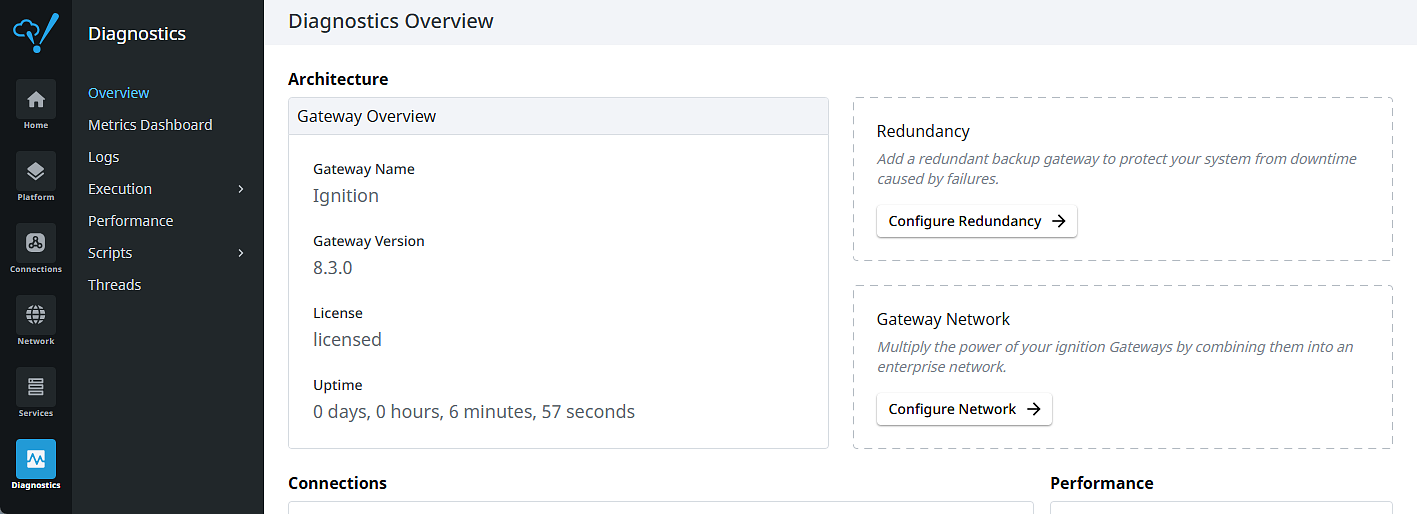Open the Connections sidebar icon
1417x514 pixels.
(x=36, y=243)
